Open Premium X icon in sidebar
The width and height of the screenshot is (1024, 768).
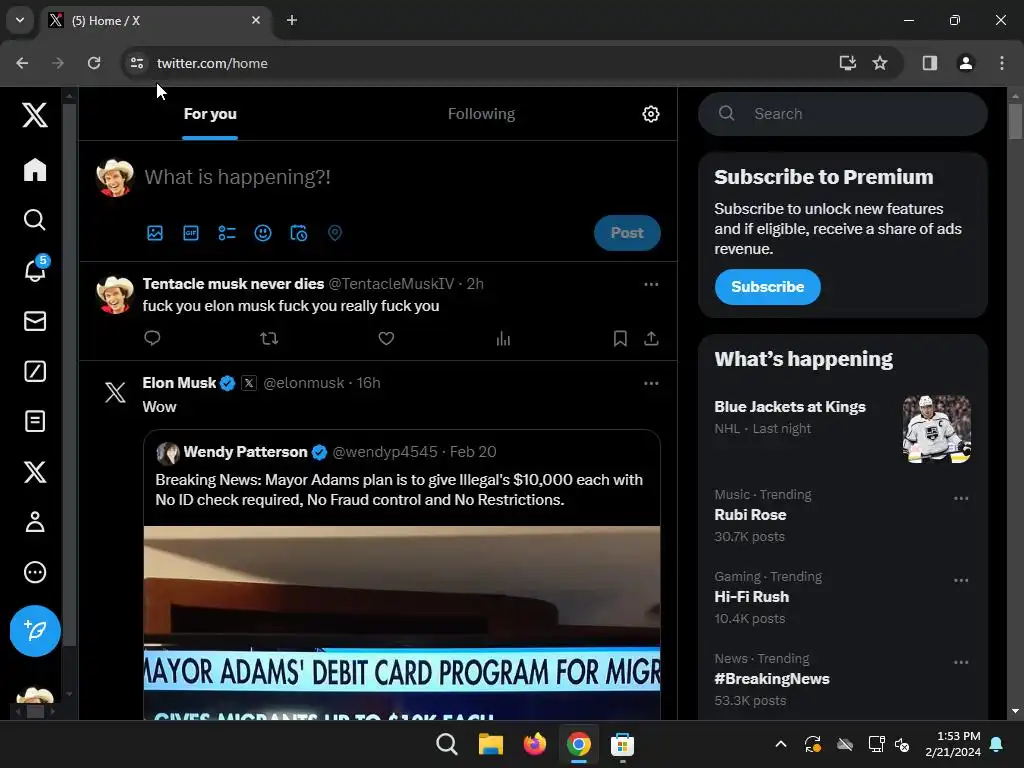tap(35, 472)
